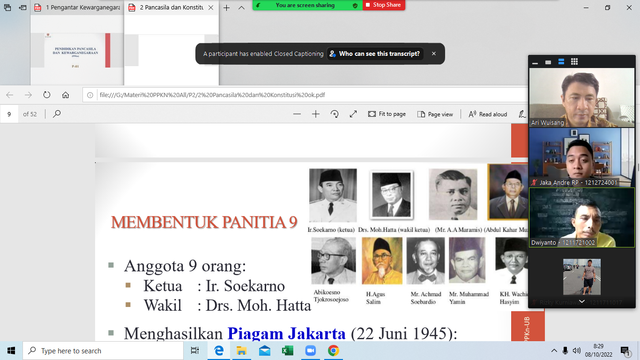This screenshot has height=360, width=640.
Task: Open Excel from taskbar
Action: (287, 351)
